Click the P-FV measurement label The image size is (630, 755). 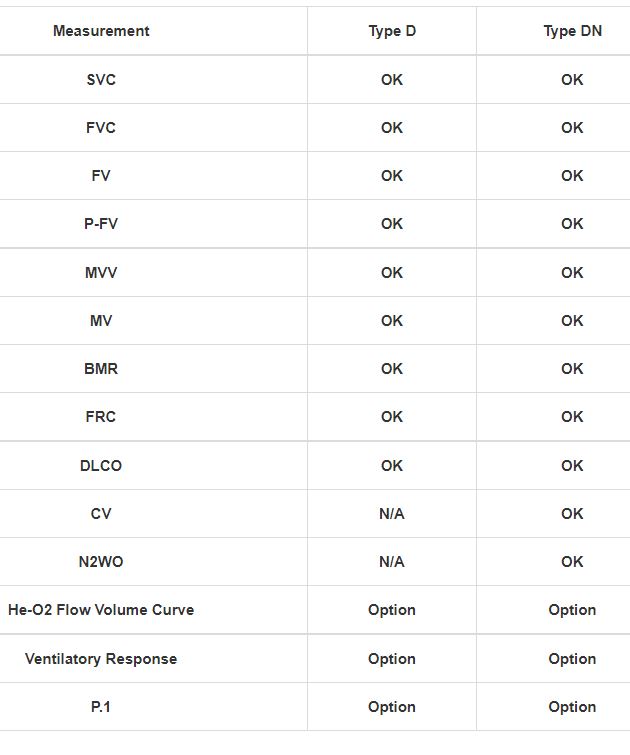101,224
